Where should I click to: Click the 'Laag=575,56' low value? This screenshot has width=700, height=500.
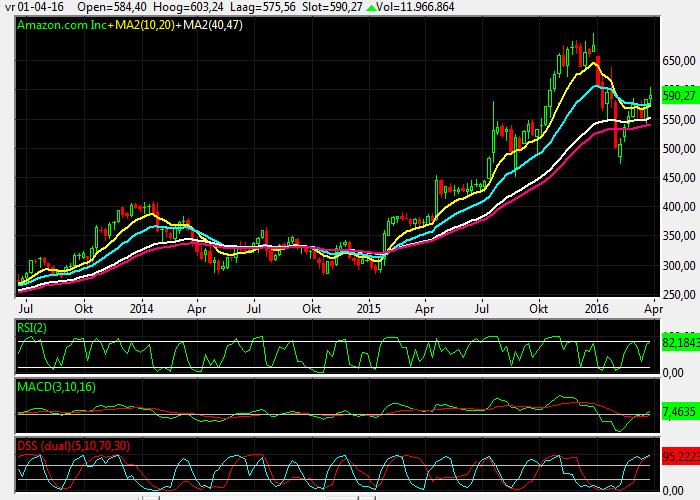point(262,7)
